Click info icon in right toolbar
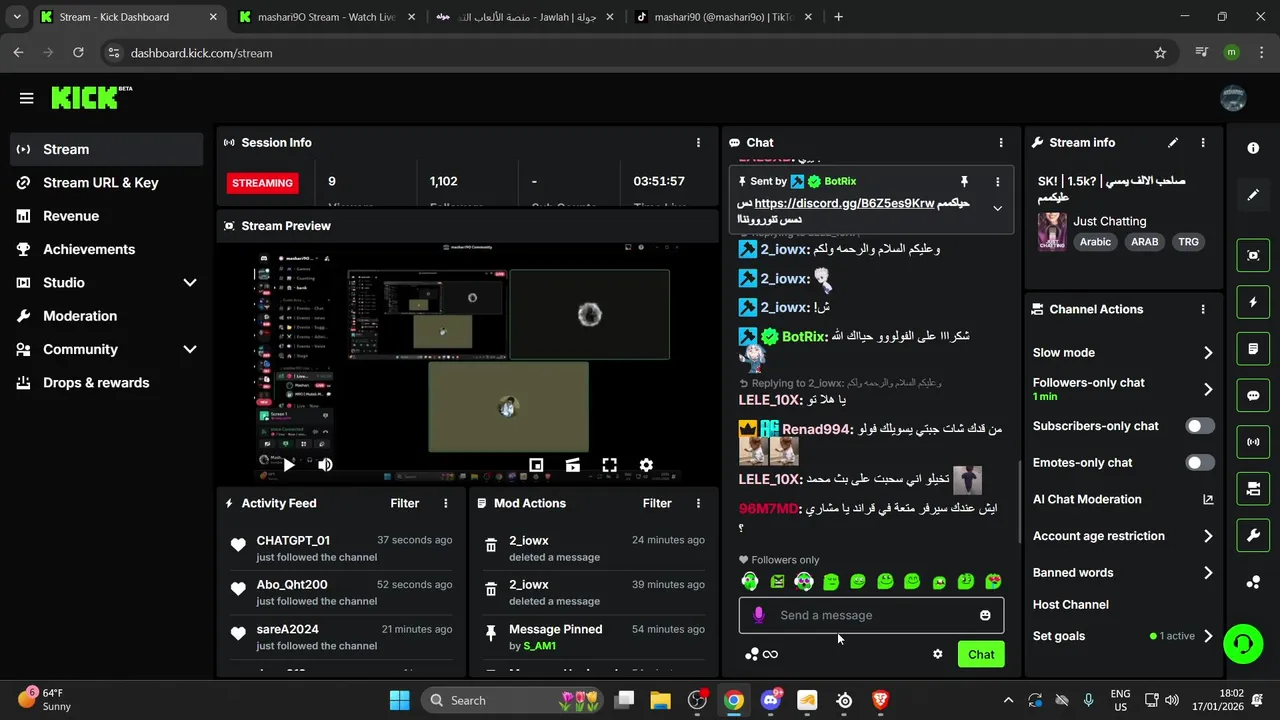Viewport: 1280px width, 720px height. pos(1253,148)
